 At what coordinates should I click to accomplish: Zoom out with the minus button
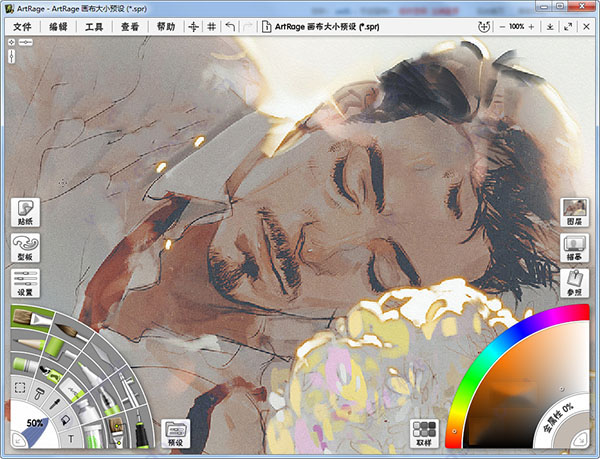pyautogui.click(x=502, y=27)
